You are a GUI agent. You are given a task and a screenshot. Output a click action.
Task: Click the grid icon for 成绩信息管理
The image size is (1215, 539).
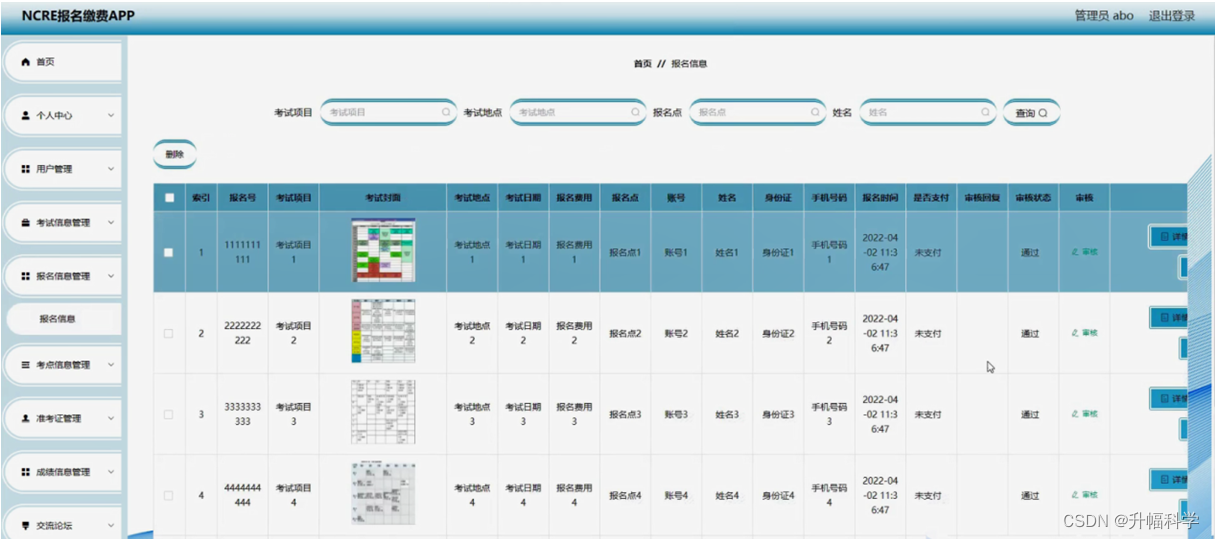point(26,472)
